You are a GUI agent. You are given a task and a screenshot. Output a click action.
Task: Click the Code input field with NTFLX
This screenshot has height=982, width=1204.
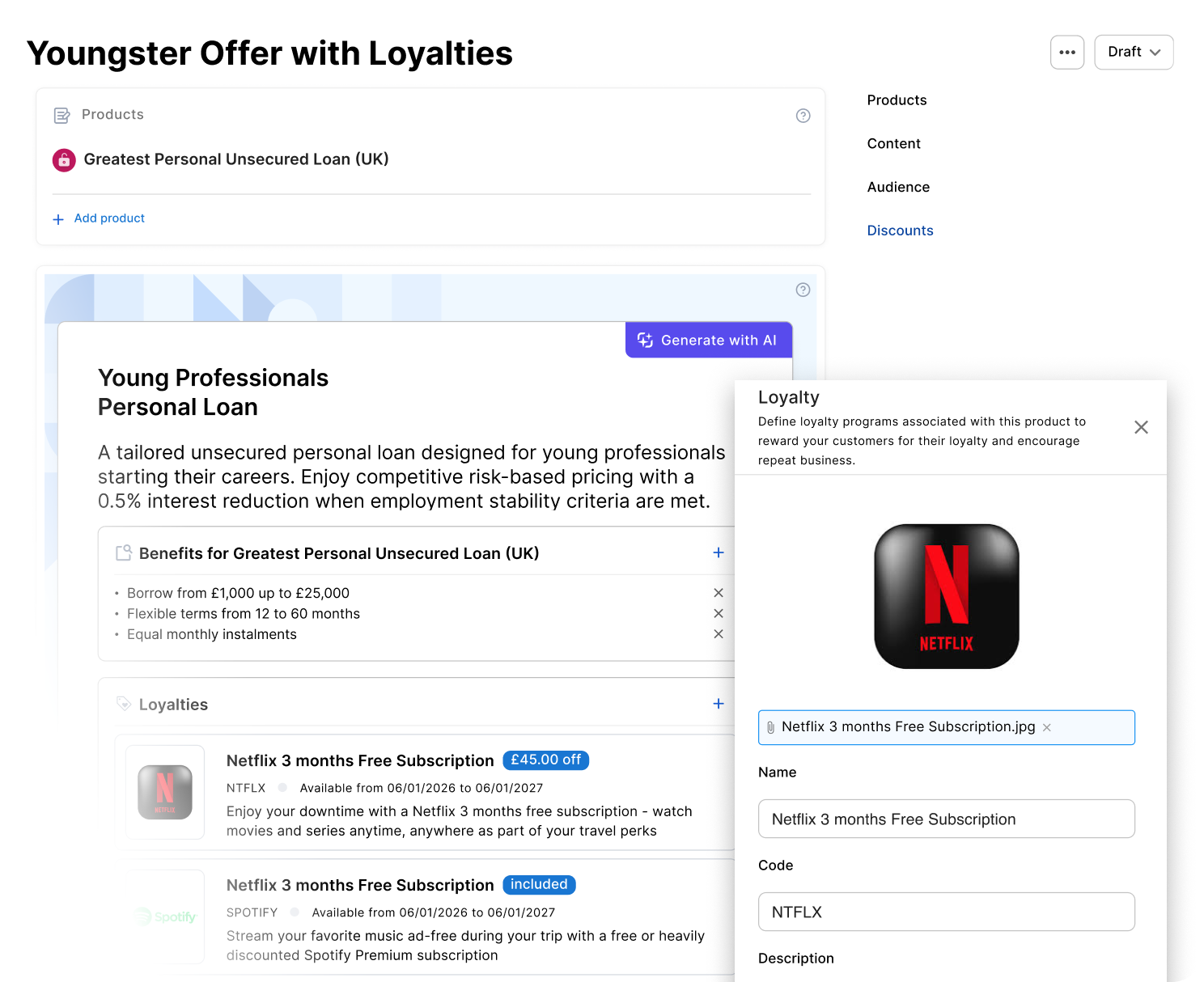tap(946, 912)
